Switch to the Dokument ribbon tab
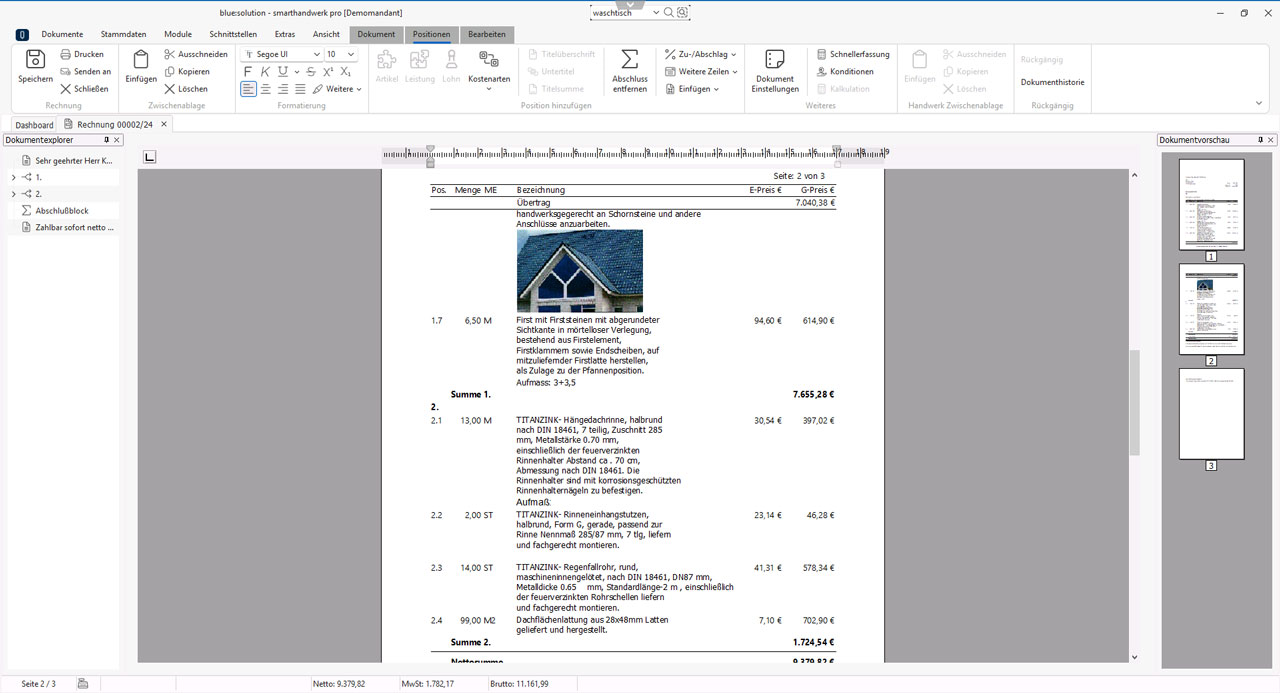Viewport: 1280px width, 693px height. point(377,34)
